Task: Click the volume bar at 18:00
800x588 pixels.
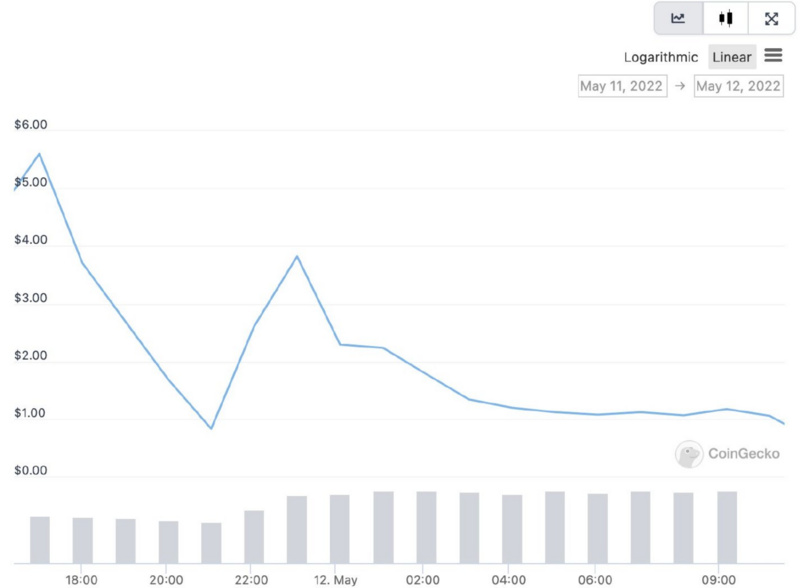Action: (83, 540)
